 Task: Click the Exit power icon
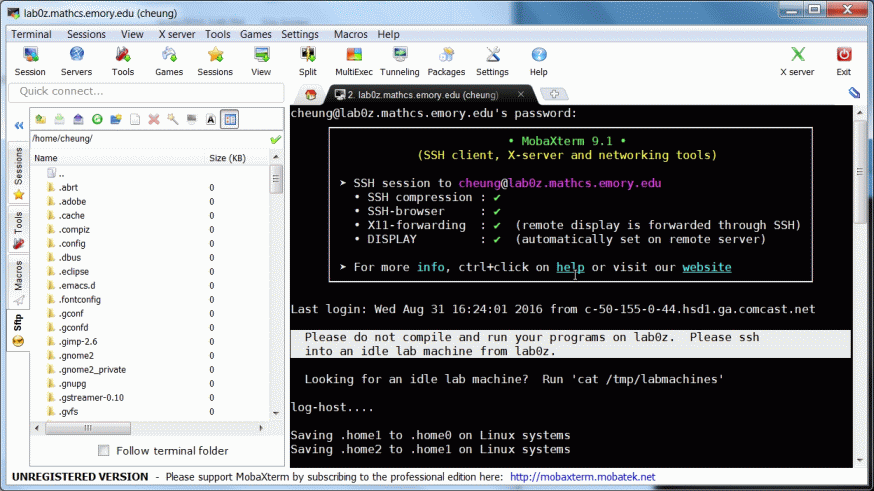[x=843, y=61]
